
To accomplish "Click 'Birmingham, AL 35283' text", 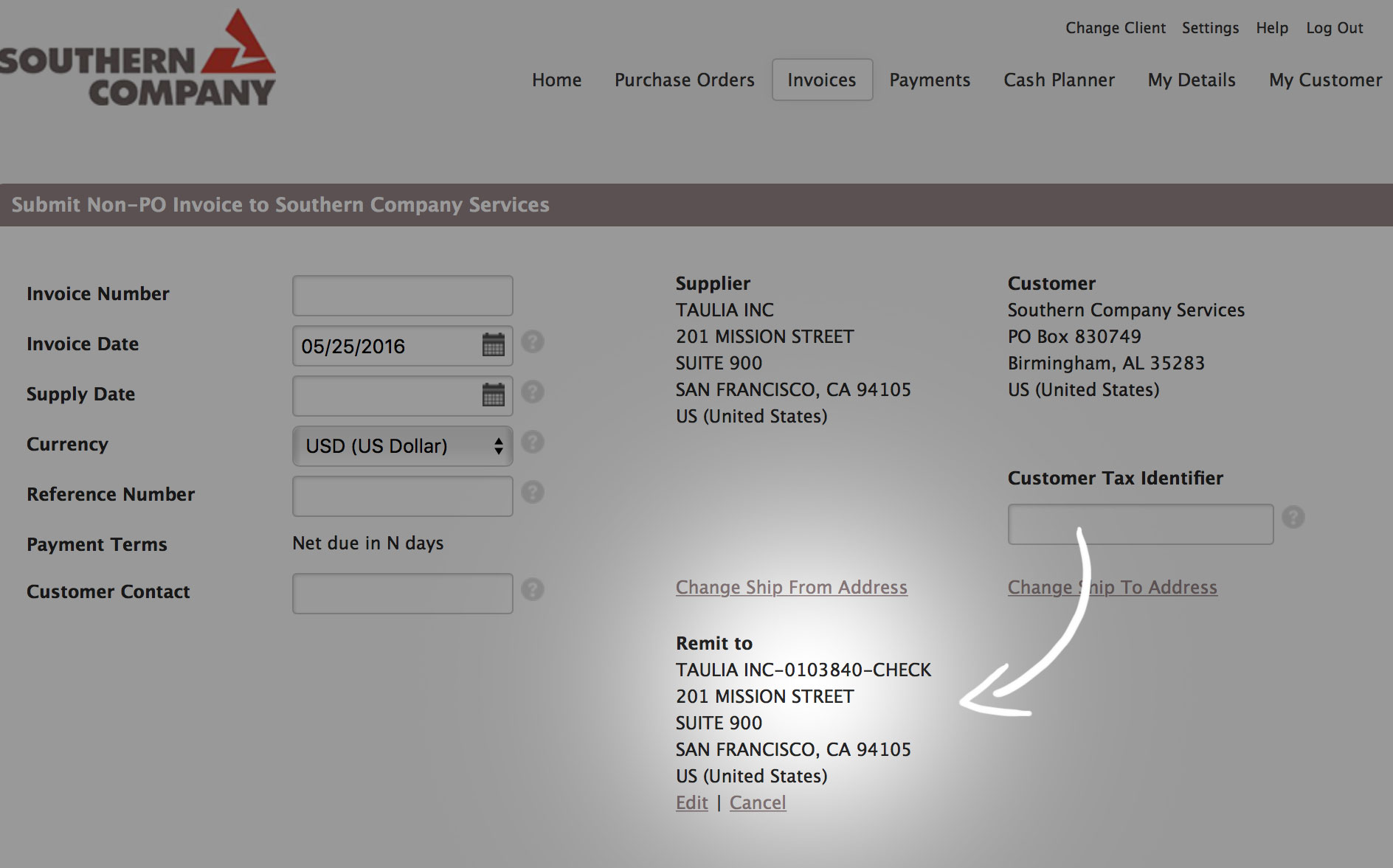I will click(x=1106, y=363).
